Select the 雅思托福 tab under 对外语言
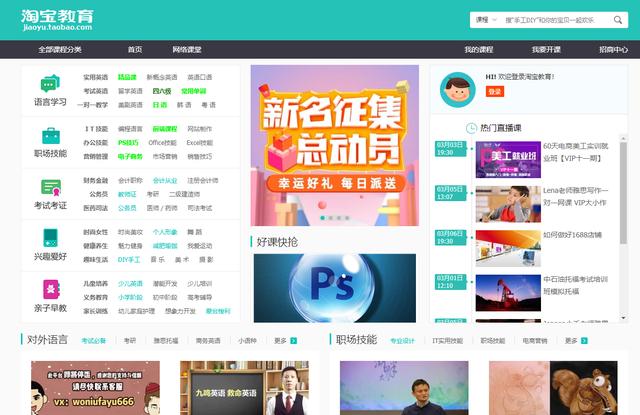 click(166, 341)
